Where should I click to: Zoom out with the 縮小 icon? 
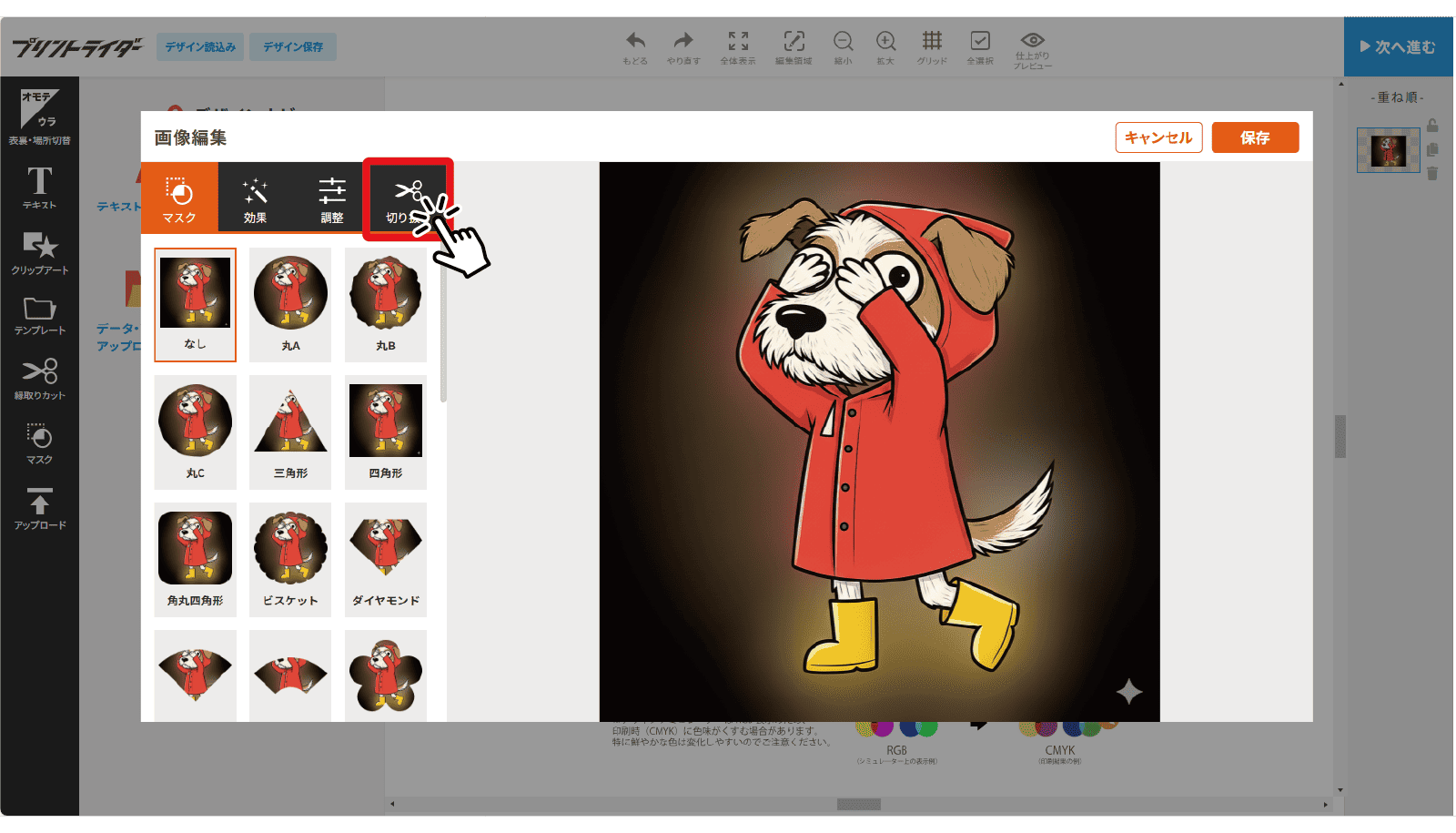point(843,46)
